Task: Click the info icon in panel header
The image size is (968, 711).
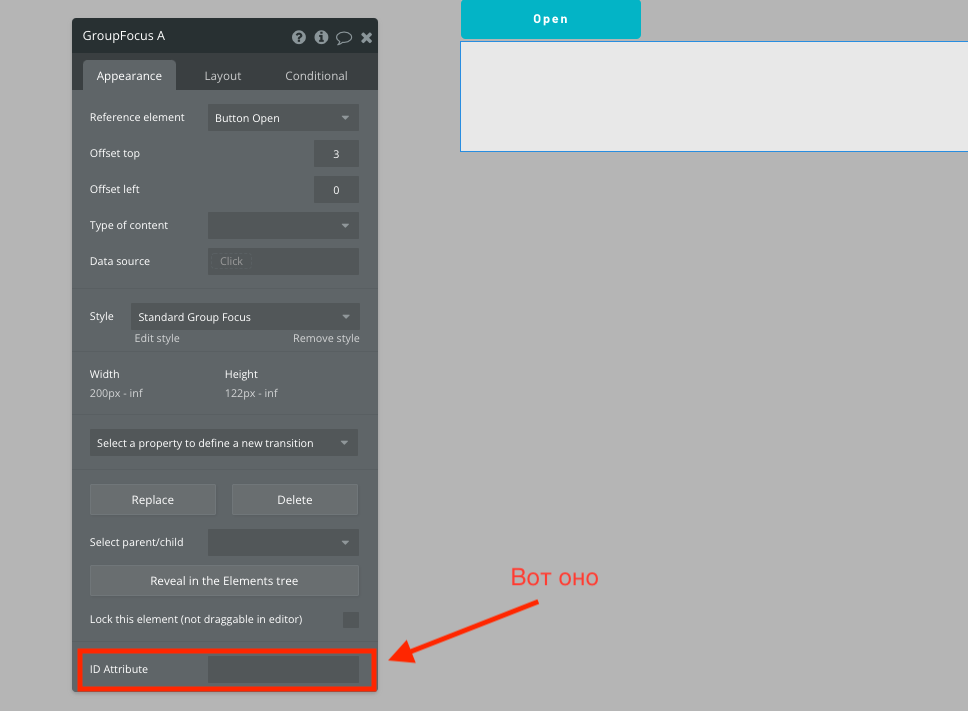Action: [321, 38]
